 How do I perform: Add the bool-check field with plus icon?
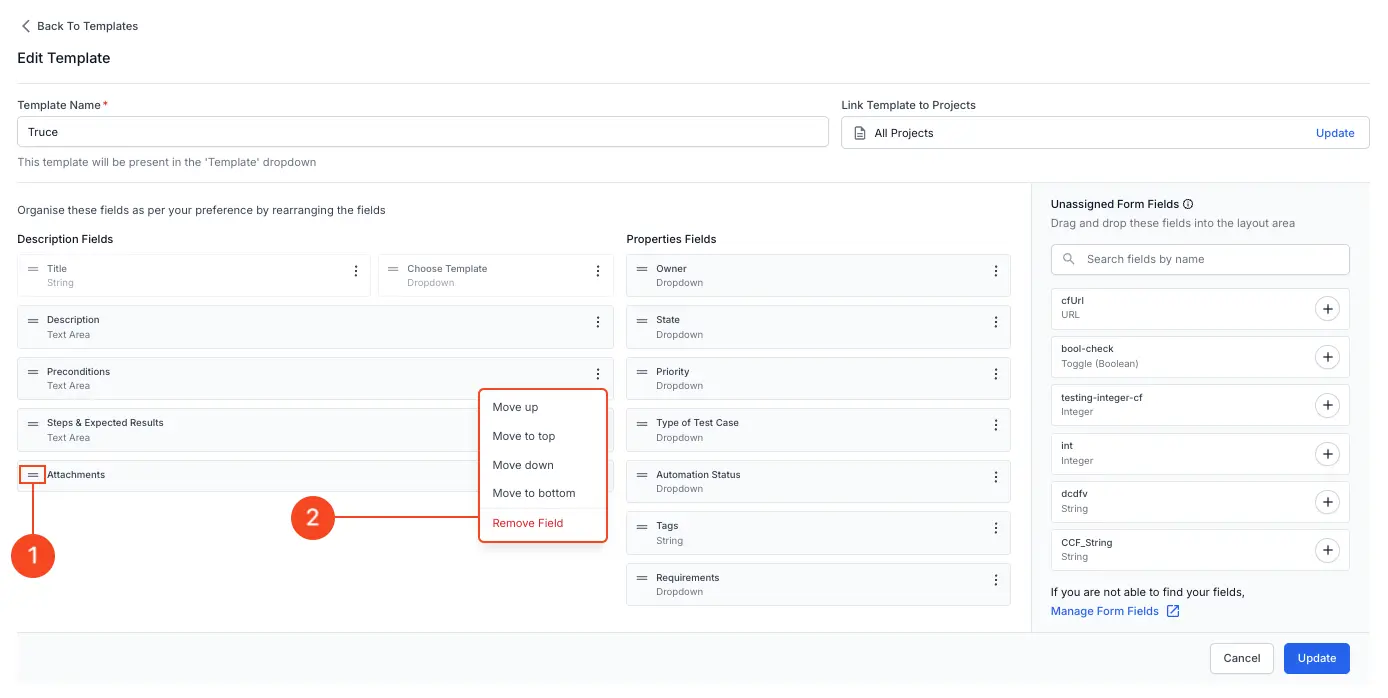tap(1326, 357)
